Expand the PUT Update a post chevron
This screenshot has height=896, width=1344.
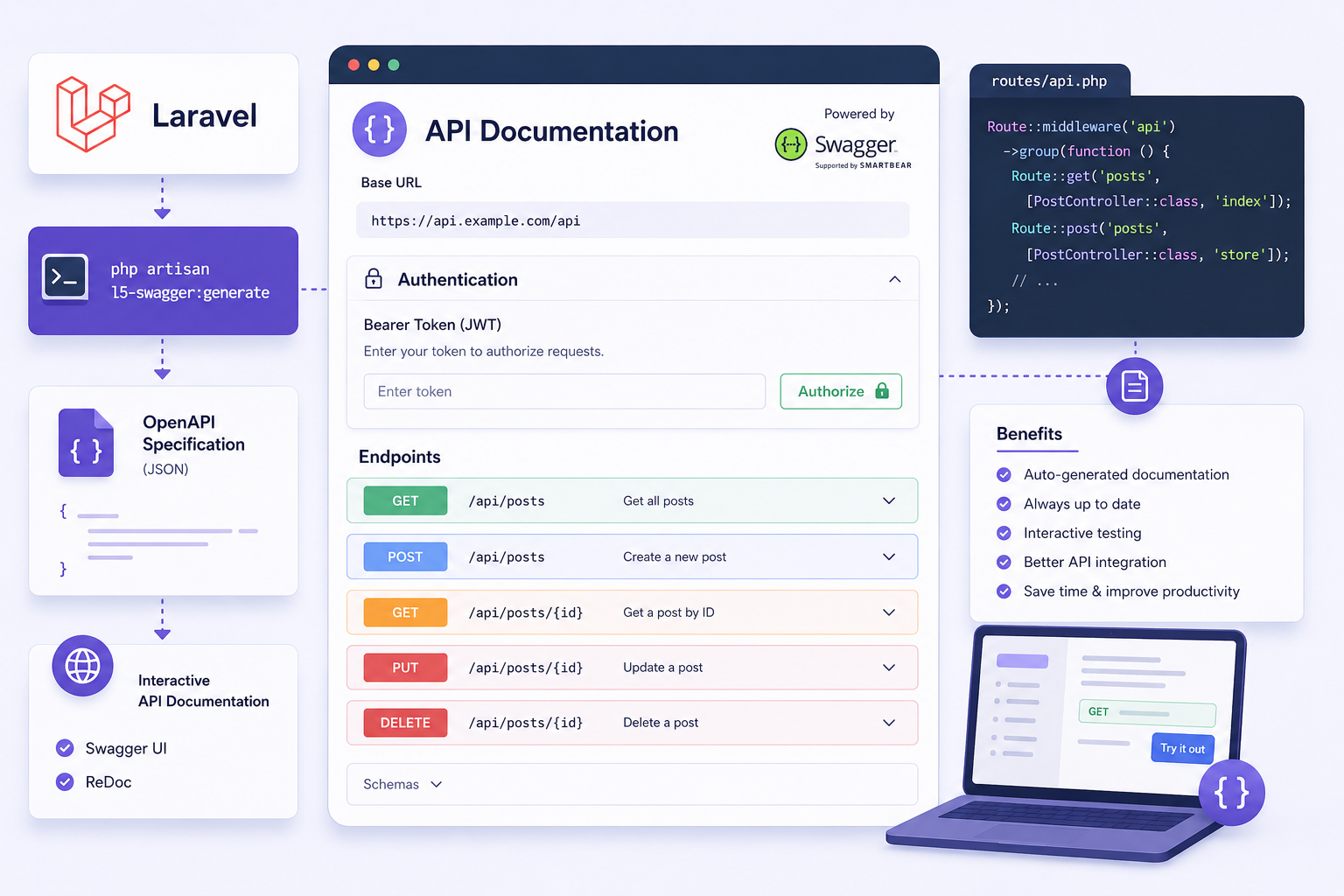(x=889, y=668)
